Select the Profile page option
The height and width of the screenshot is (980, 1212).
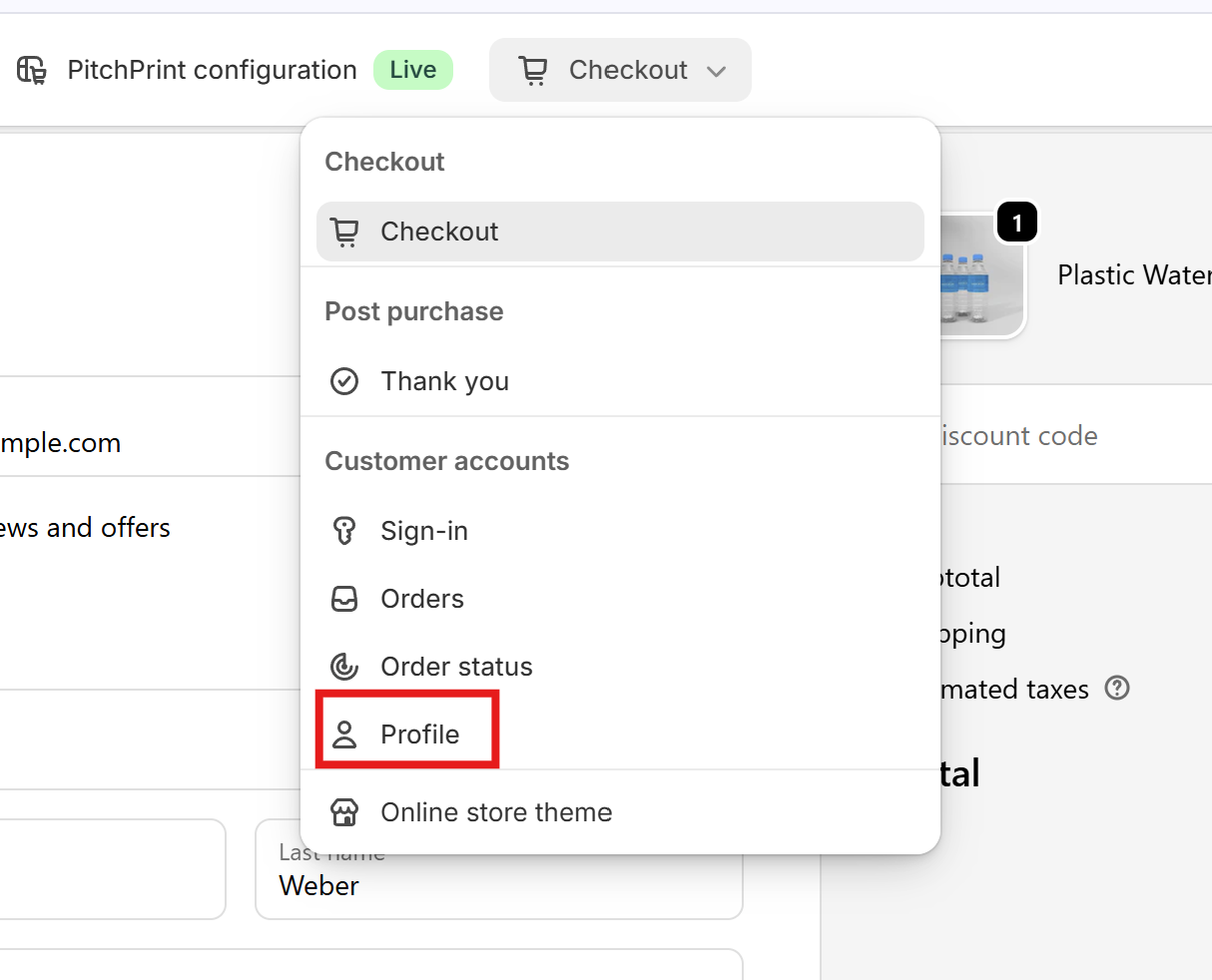(620, 735)
